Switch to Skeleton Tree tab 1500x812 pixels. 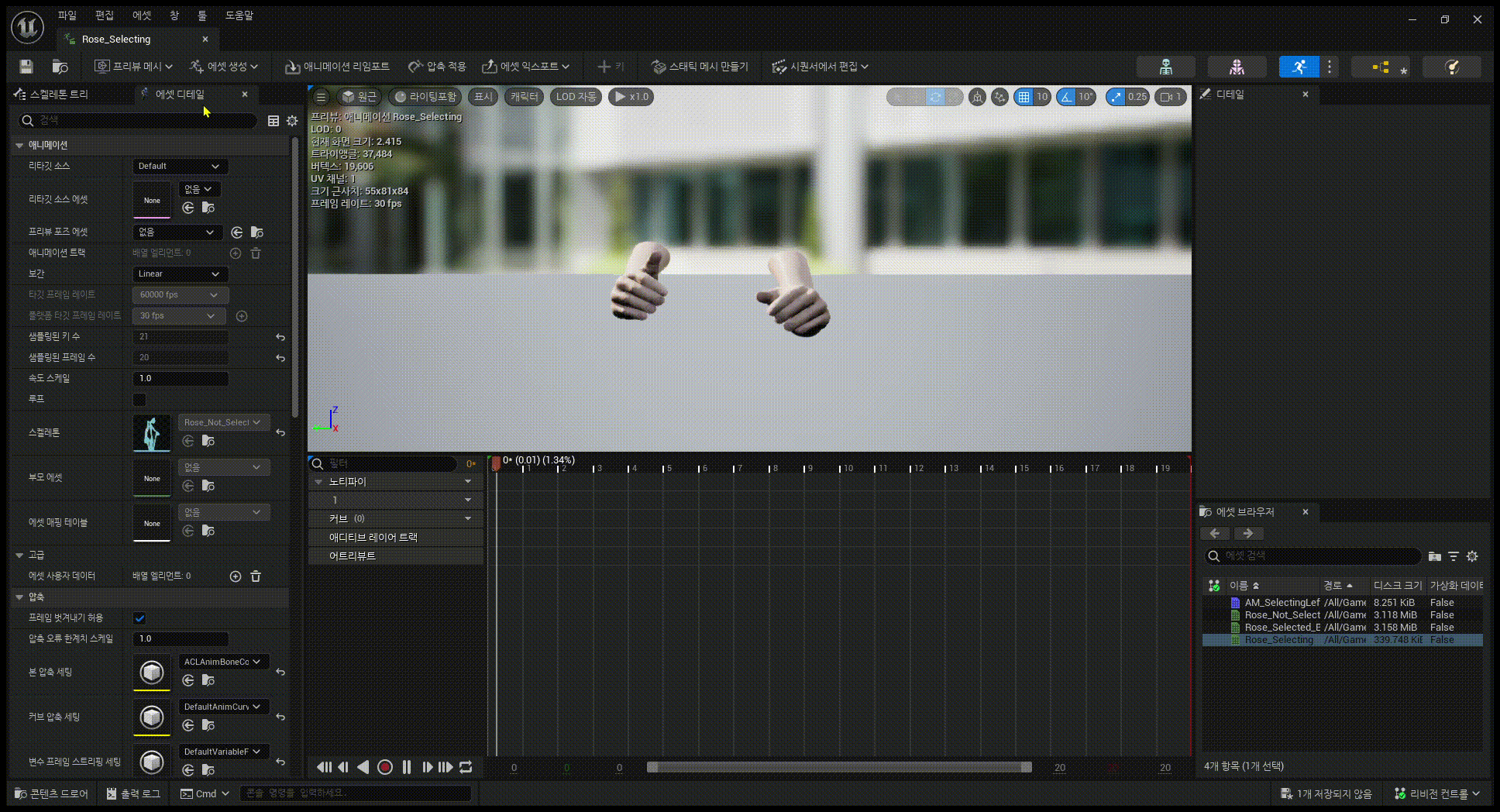click(60, 95)
